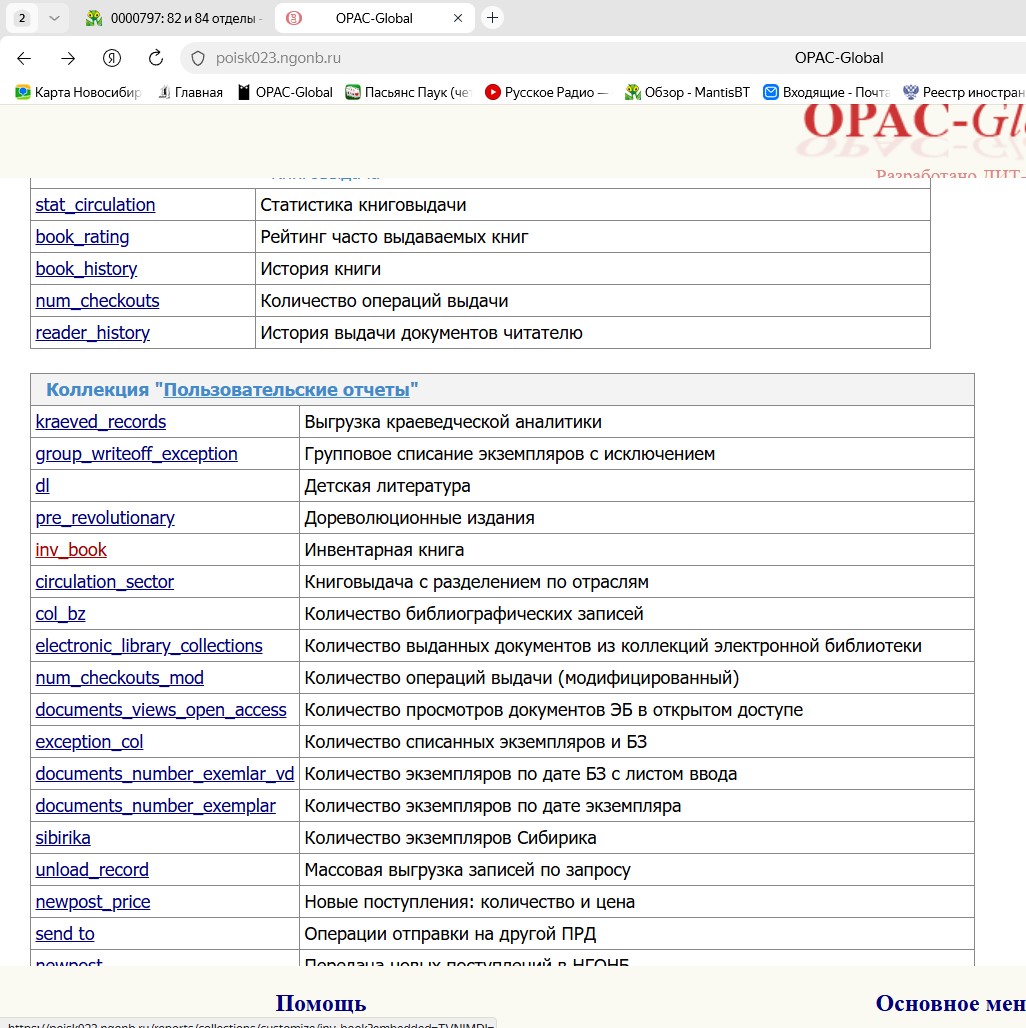Click the 'История книги' description cell
This screenshot has height=1028, width=1026.
[x=593, y=269]
